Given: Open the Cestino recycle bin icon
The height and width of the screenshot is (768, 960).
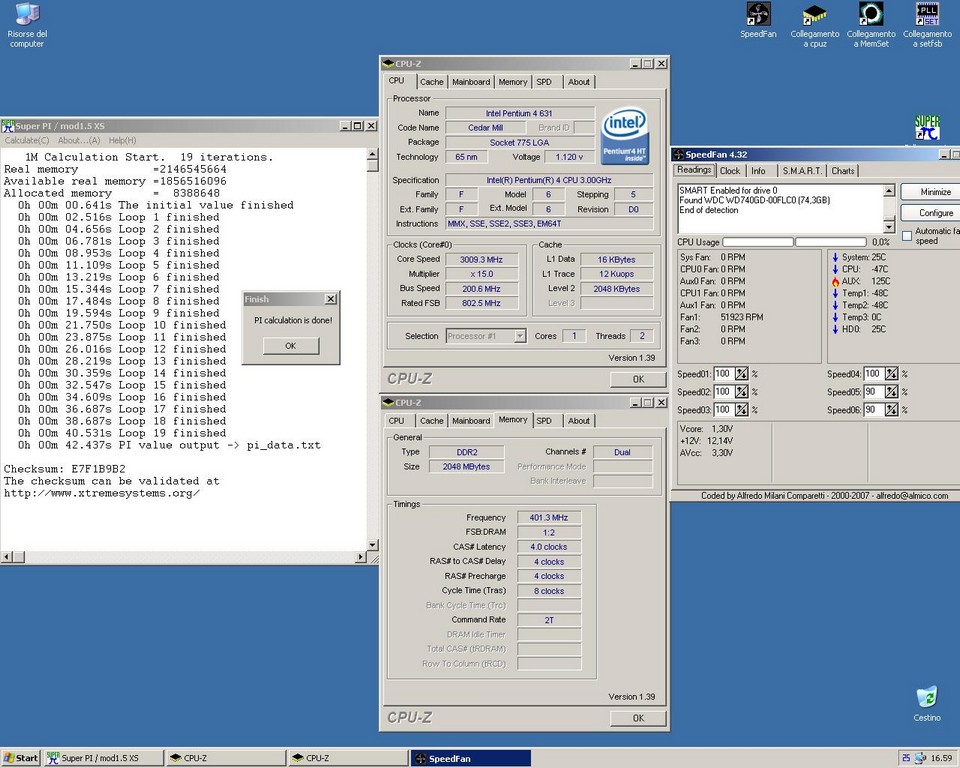Looking at the screenshot, I should tap(927, 704).
